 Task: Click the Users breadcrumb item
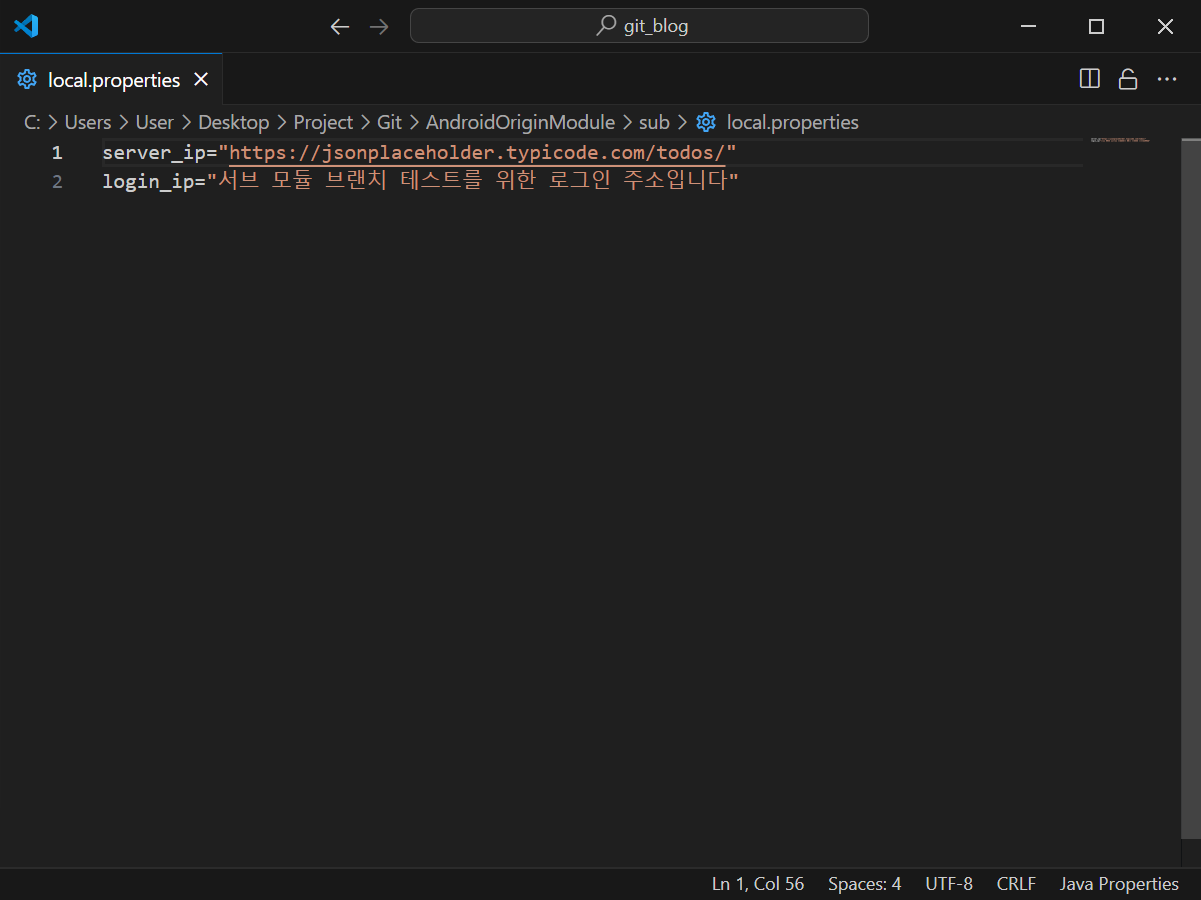point(88,121)
